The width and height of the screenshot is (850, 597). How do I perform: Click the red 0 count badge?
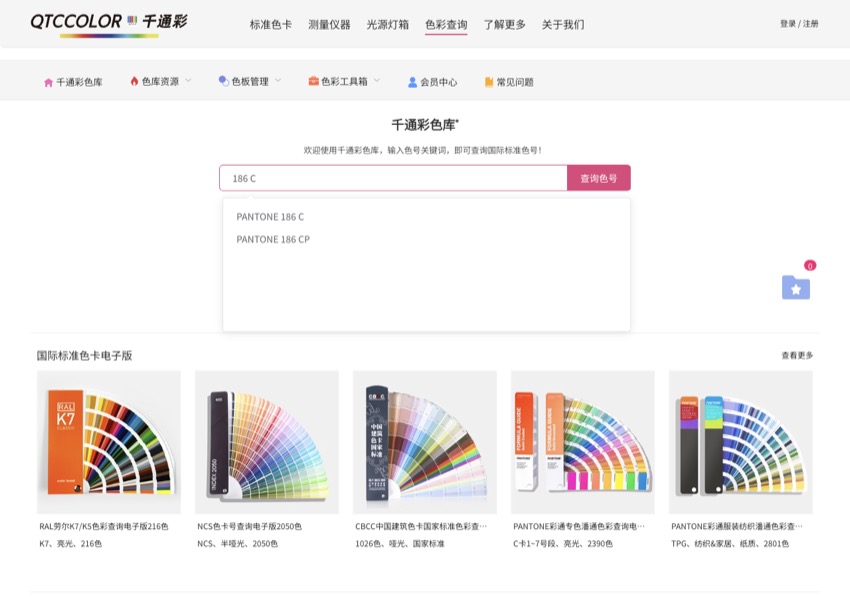[x=810, y=265]
